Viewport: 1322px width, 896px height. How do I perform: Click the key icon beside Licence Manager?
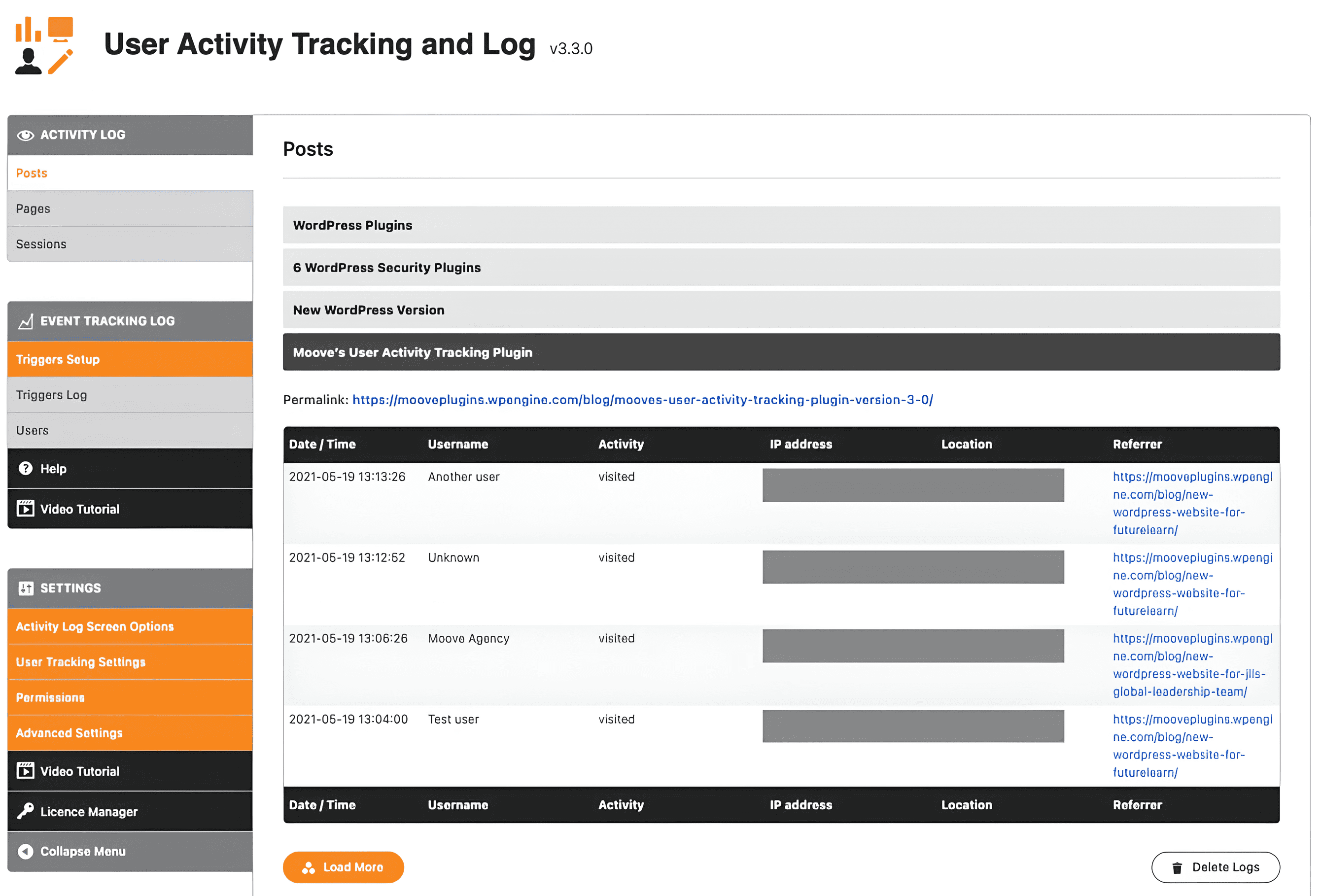tap(26, 811)
